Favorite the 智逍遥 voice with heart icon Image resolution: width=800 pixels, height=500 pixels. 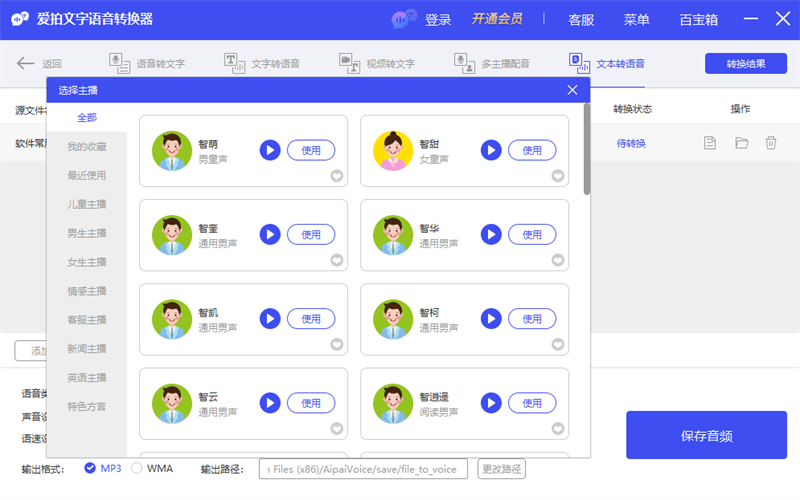(558, 429)
